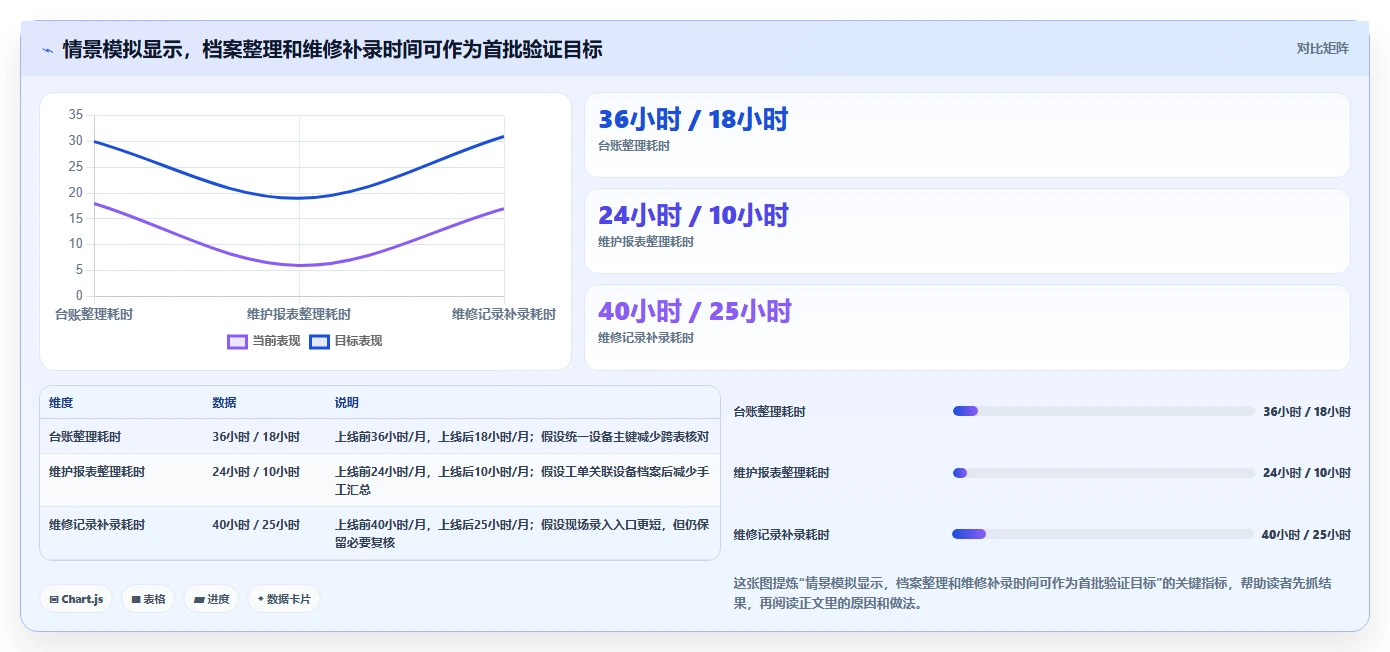Click progress value 24小时 / 10小时
The height and width of the screenshot is (652, 1390).
pyautogui.click(x=1307, y=473)
